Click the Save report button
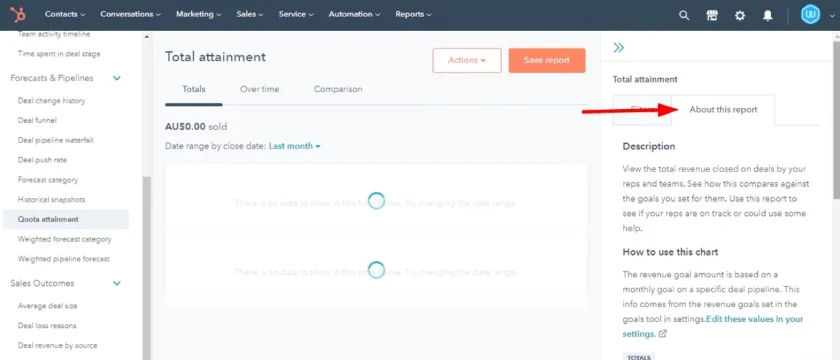840x360 pixels. (x=547, y=61)
